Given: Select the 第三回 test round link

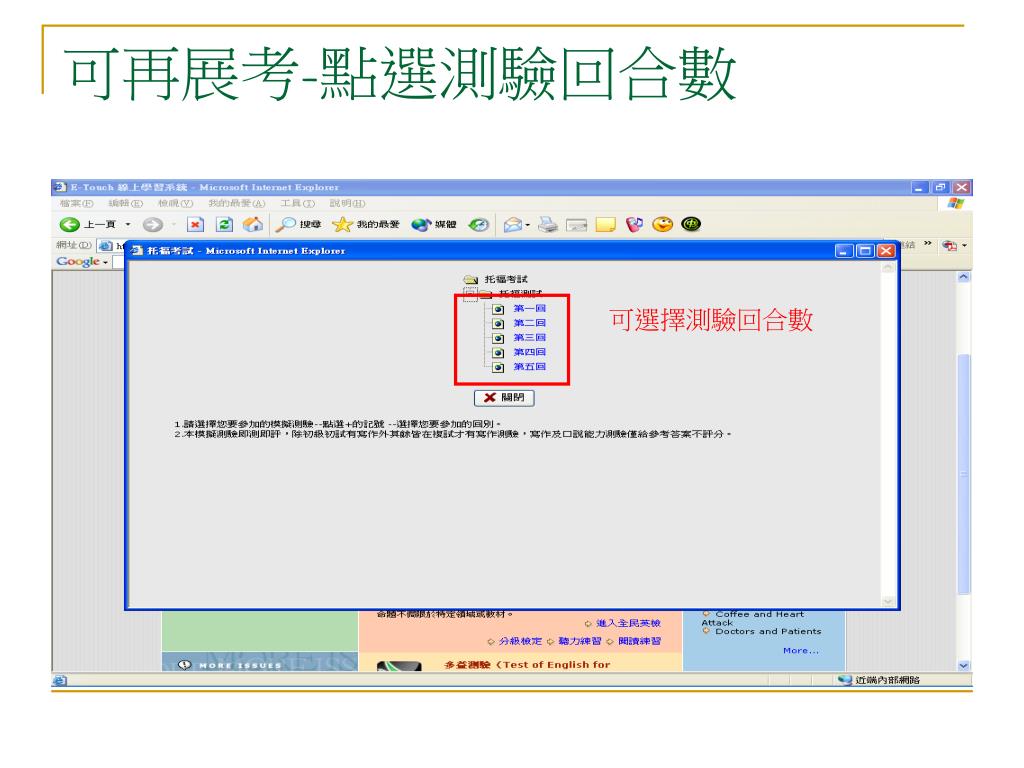Looking at the screenshot, I should pyautogui.click(x=530, y=338).
